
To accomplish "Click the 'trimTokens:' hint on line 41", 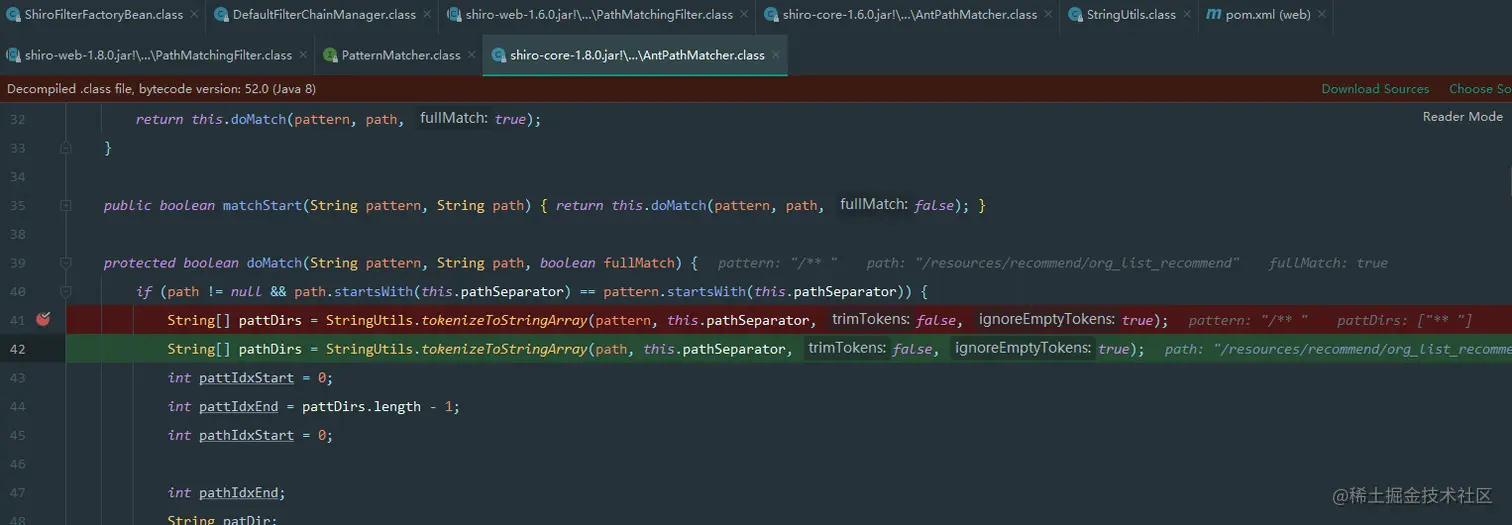I will (x=871, y=320).
